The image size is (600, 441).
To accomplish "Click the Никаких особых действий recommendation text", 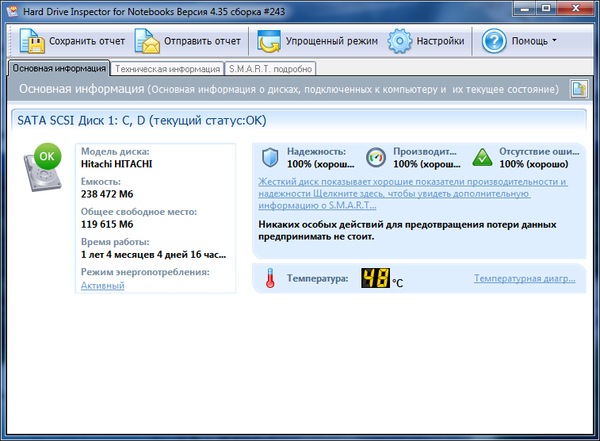I will tap(407, 230).
